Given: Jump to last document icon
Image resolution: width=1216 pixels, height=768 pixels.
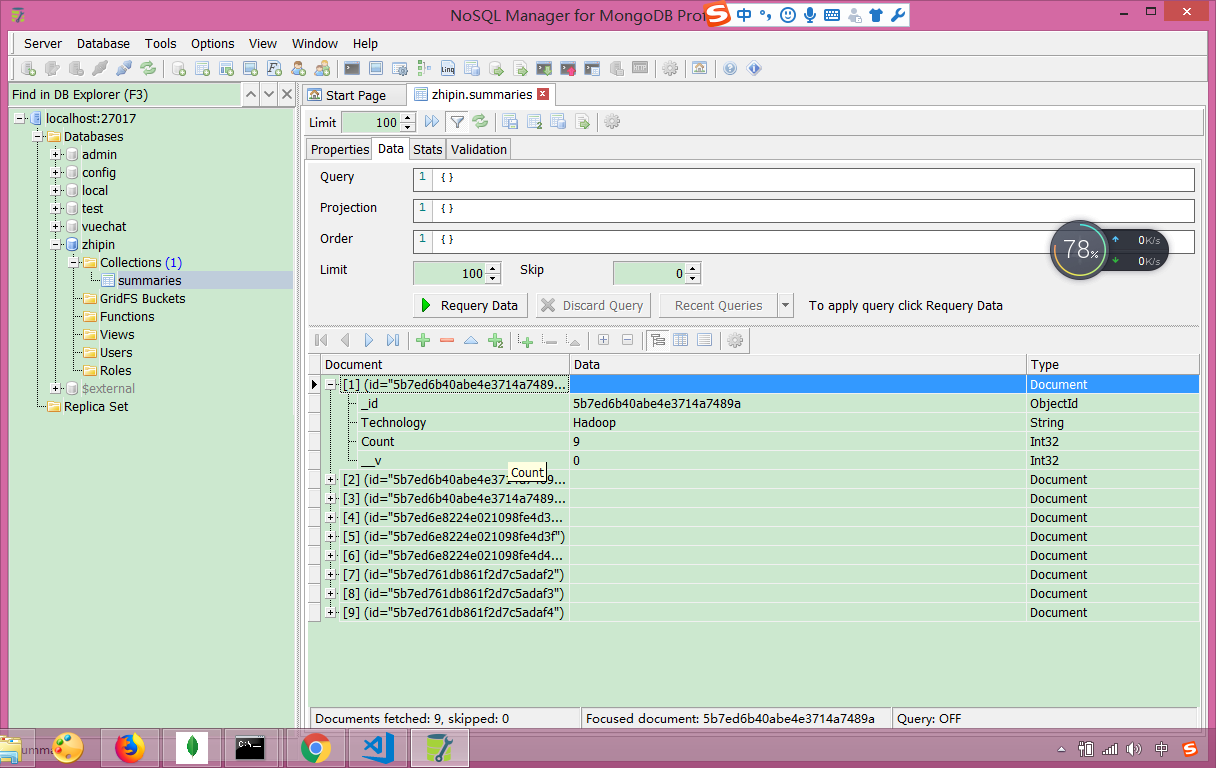Looking at the screenshot, I should pos(393,341).
